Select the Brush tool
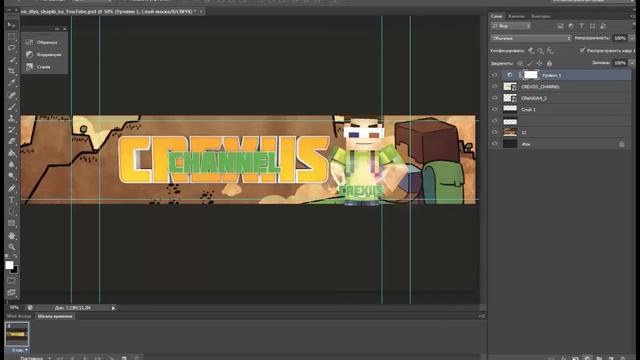 pos(12,107)
